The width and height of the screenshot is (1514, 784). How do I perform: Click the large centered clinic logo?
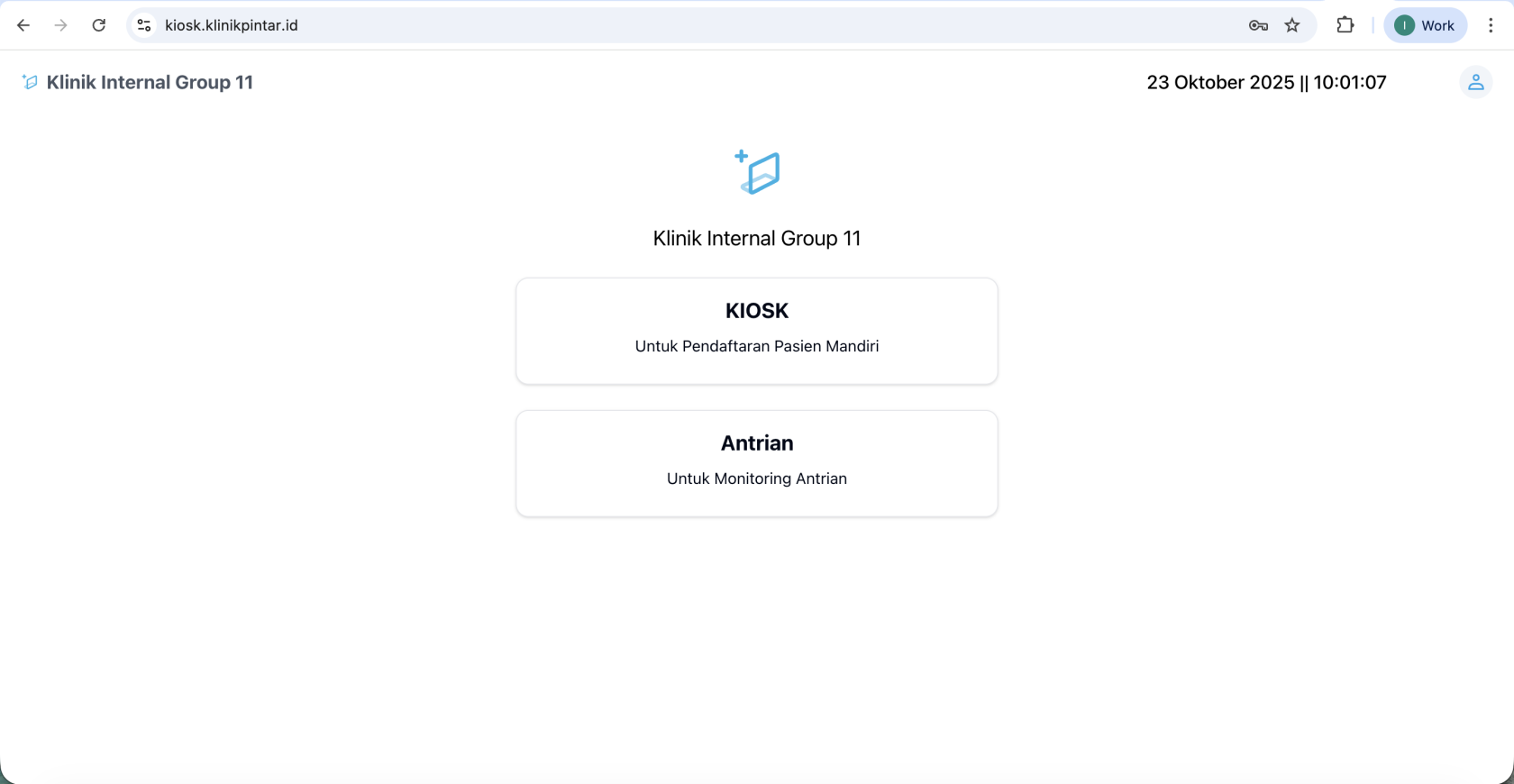[757, 172]
